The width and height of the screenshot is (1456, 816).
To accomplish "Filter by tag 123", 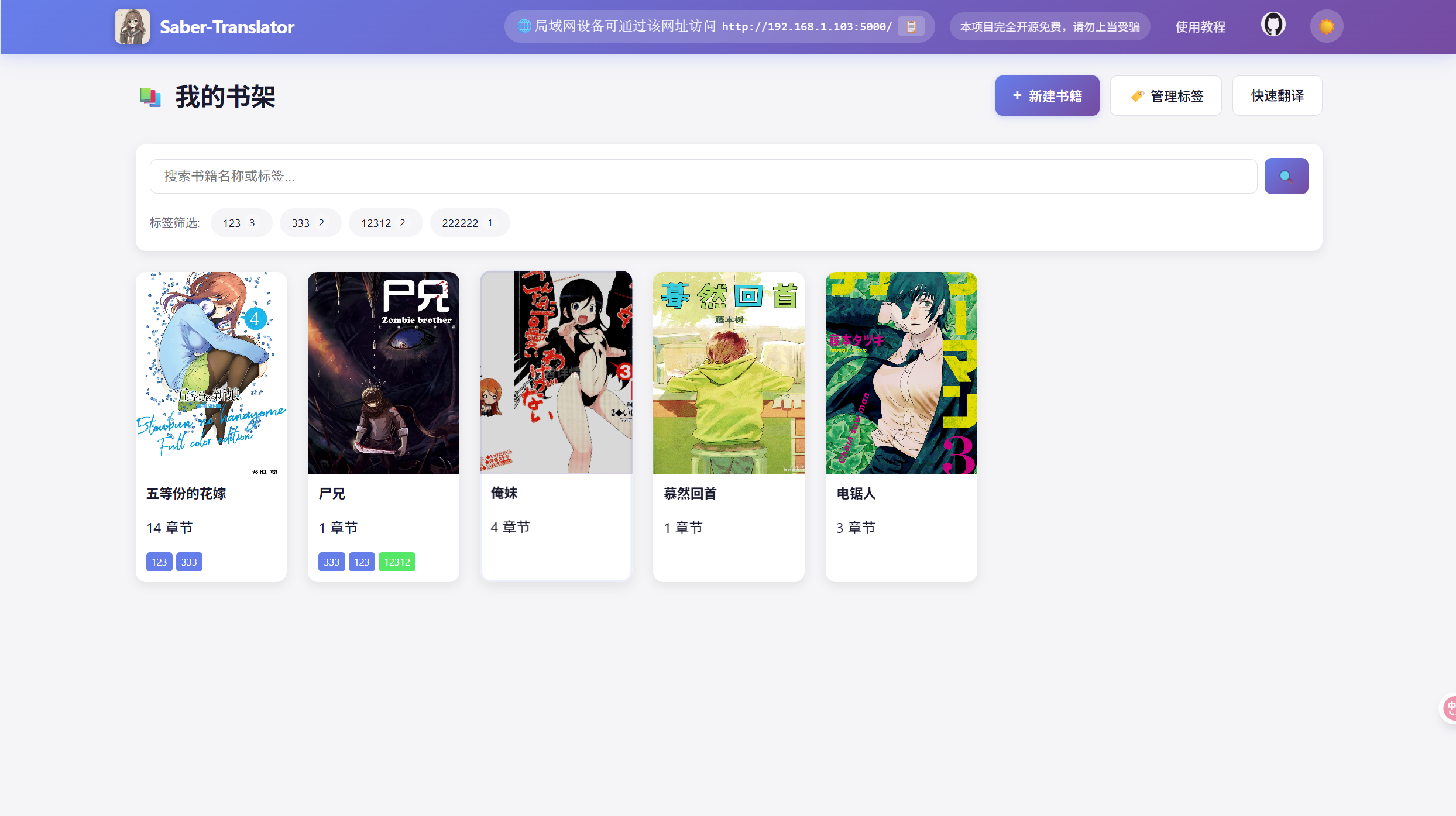I will click(241, 223).
